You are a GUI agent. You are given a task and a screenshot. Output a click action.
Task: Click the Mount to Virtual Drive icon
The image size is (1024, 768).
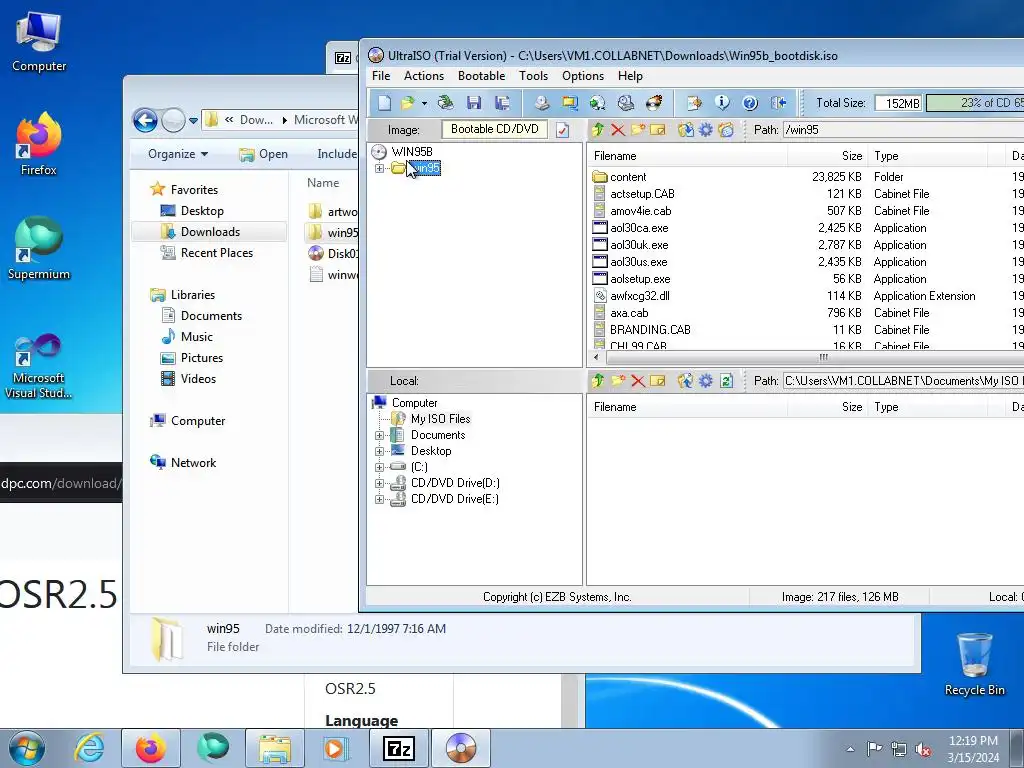(x=626, y=103)
